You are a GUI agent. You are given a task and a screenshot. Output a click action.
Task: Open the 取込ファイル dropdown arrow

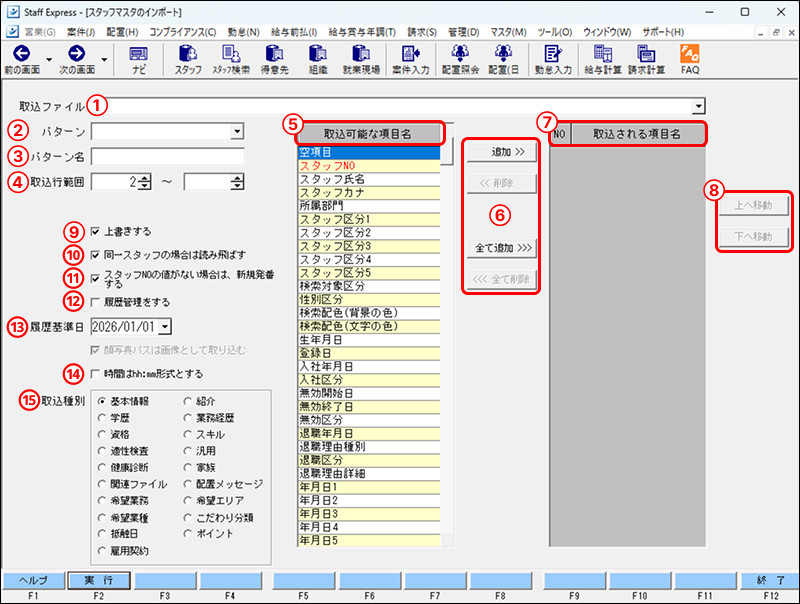698,107
